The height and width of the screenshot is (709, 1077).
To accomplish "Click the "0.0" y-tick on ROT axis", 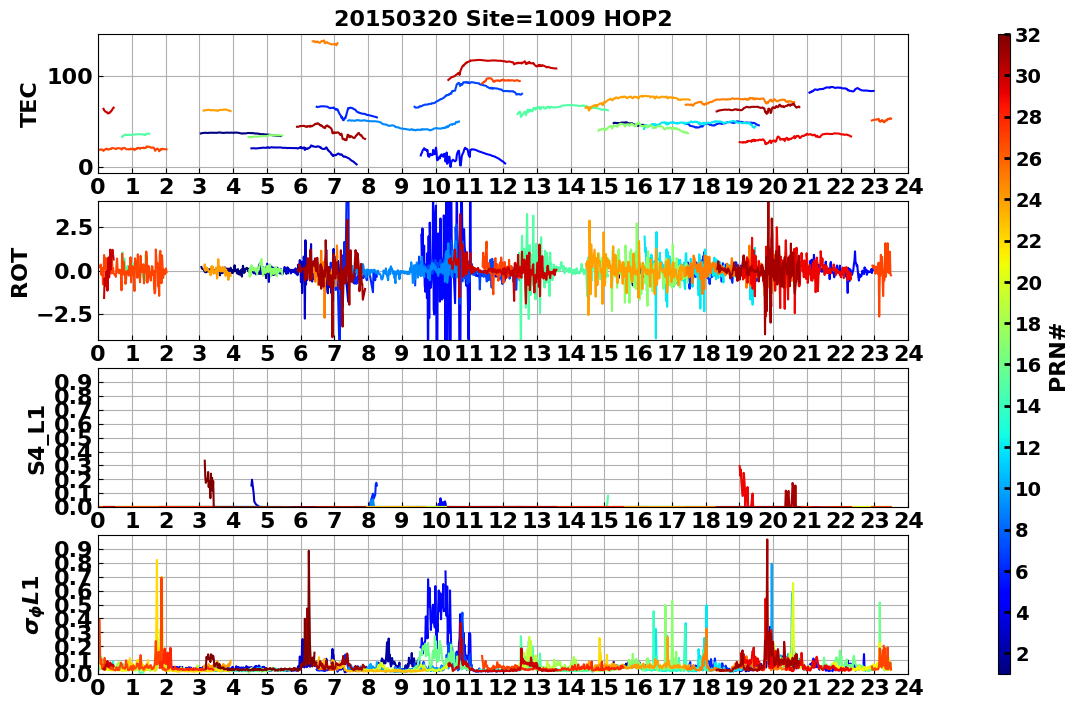I will [x=74, y=271].
